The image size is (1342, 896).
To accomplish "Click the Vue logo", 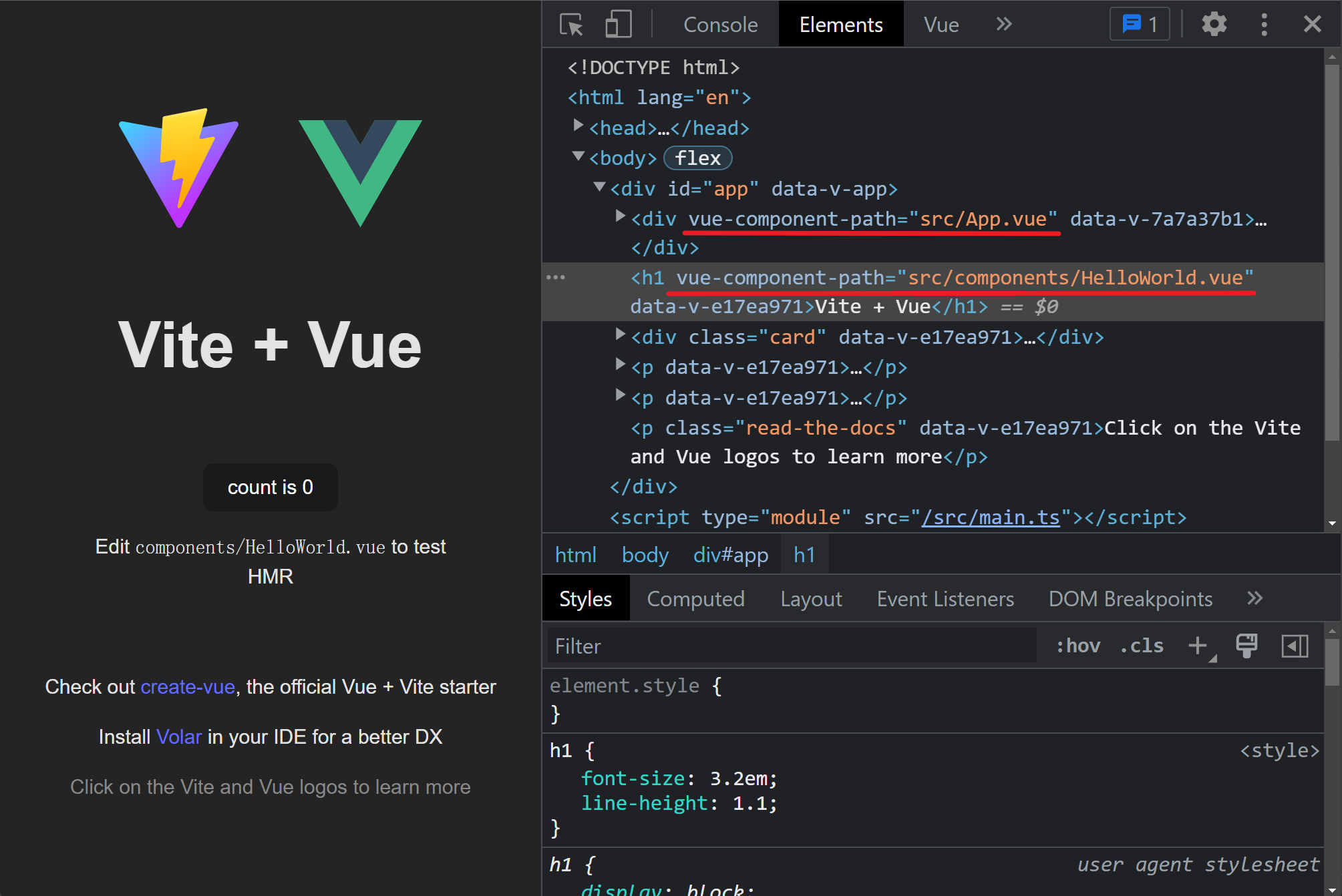I will point(360,172).
